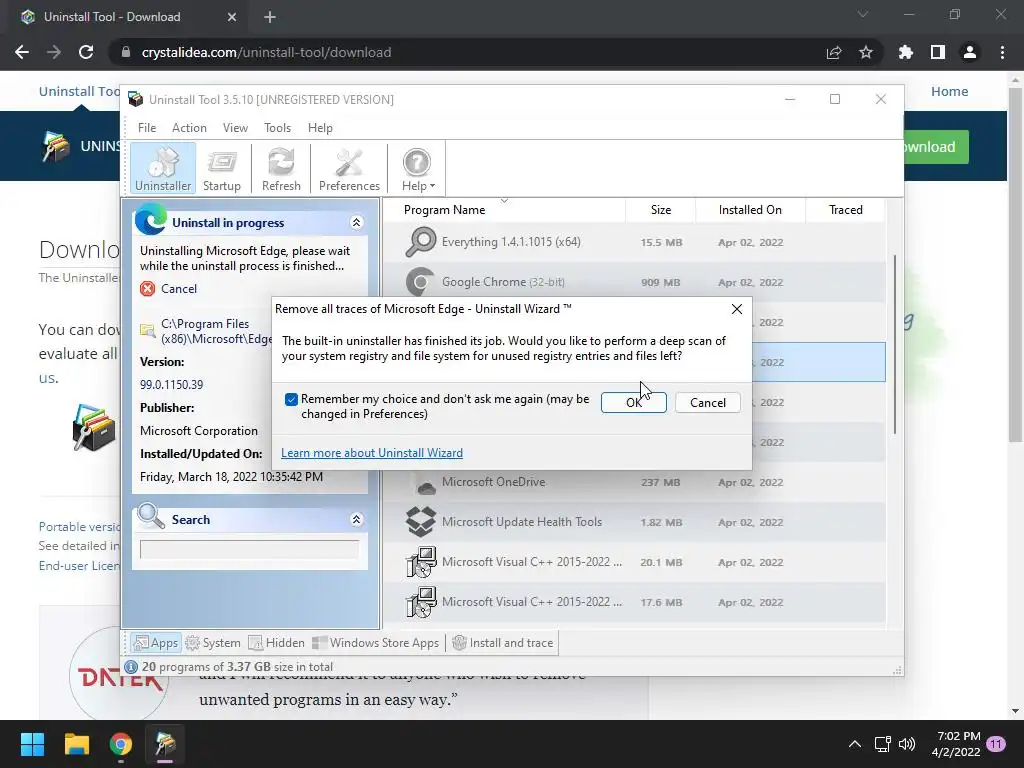Sort by Size column header
Screen dimensions: 1024x768
[660, 210]
